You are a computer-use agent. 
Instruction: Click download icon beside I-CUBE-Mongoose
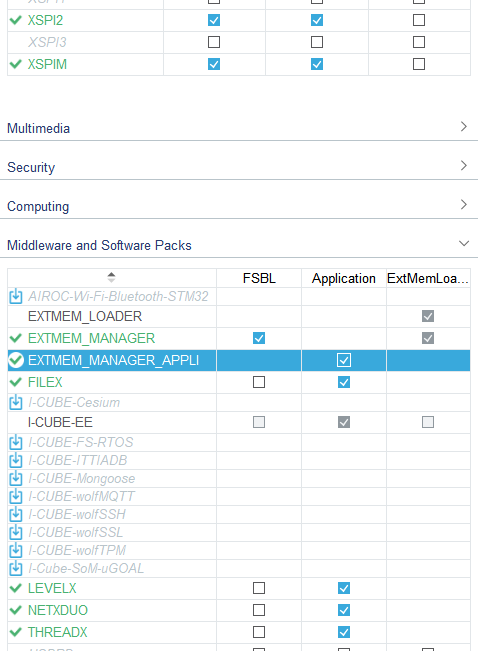16,478
